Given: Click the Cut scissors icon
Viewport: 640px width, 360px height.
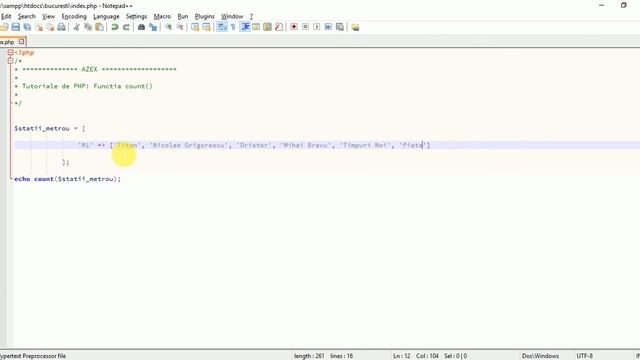Looking at the screenshot, I should click(76, 27).
